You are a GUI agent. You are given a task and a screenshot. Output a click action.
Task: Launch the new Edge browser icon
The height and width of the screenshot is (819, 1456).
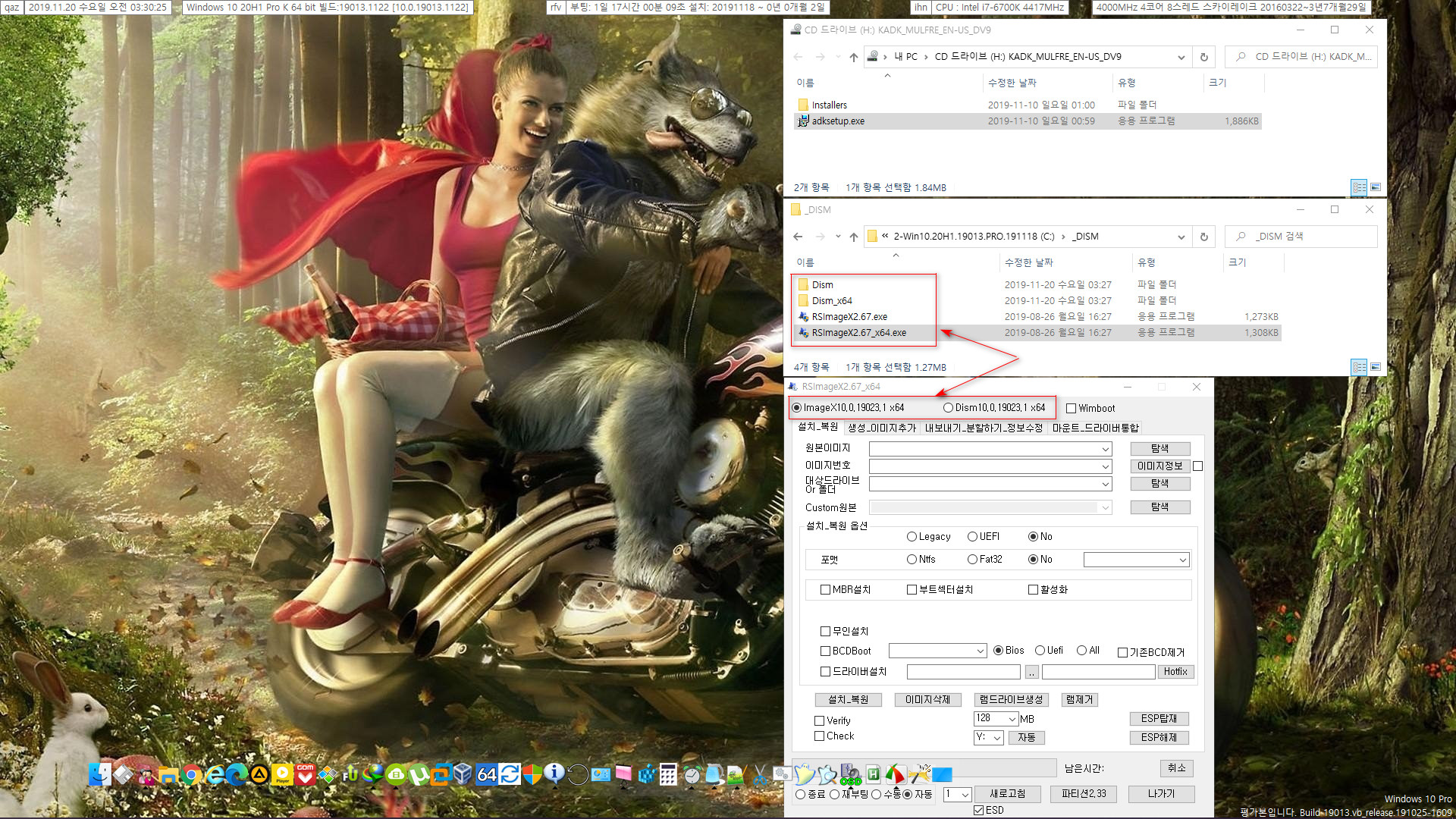[x=237, y=774]
